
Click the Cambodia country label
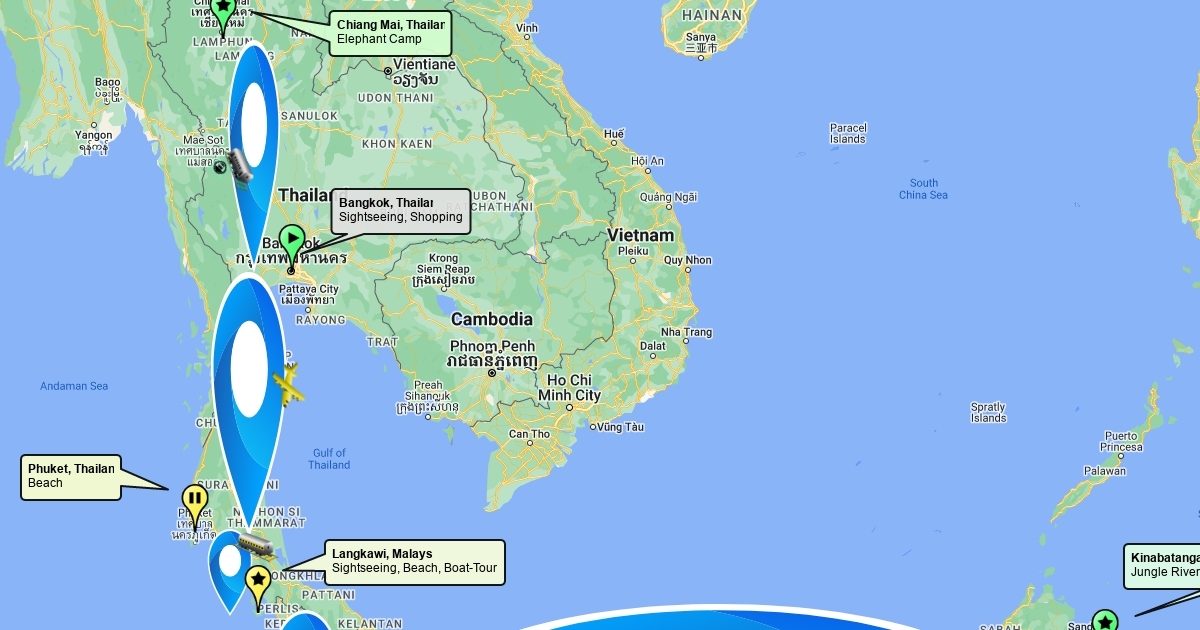point(491,320)
